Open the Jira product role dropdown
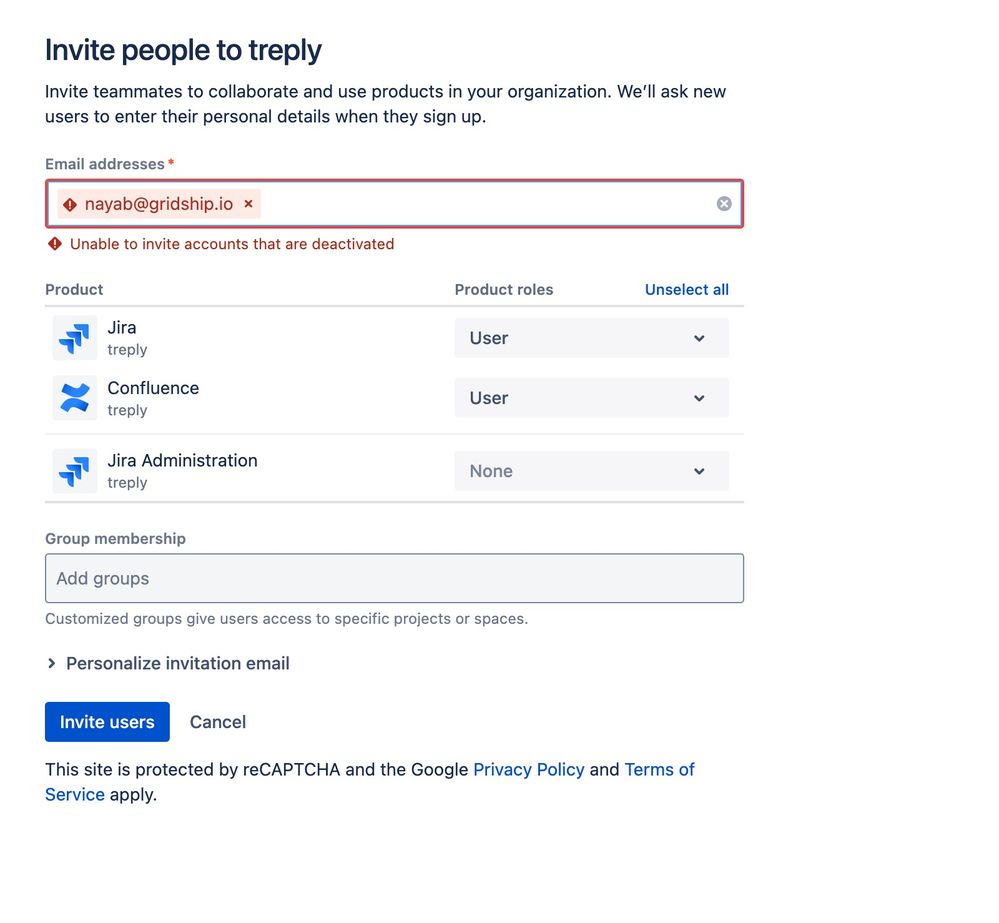Screen dimensions: 999x923 point(591,338)
